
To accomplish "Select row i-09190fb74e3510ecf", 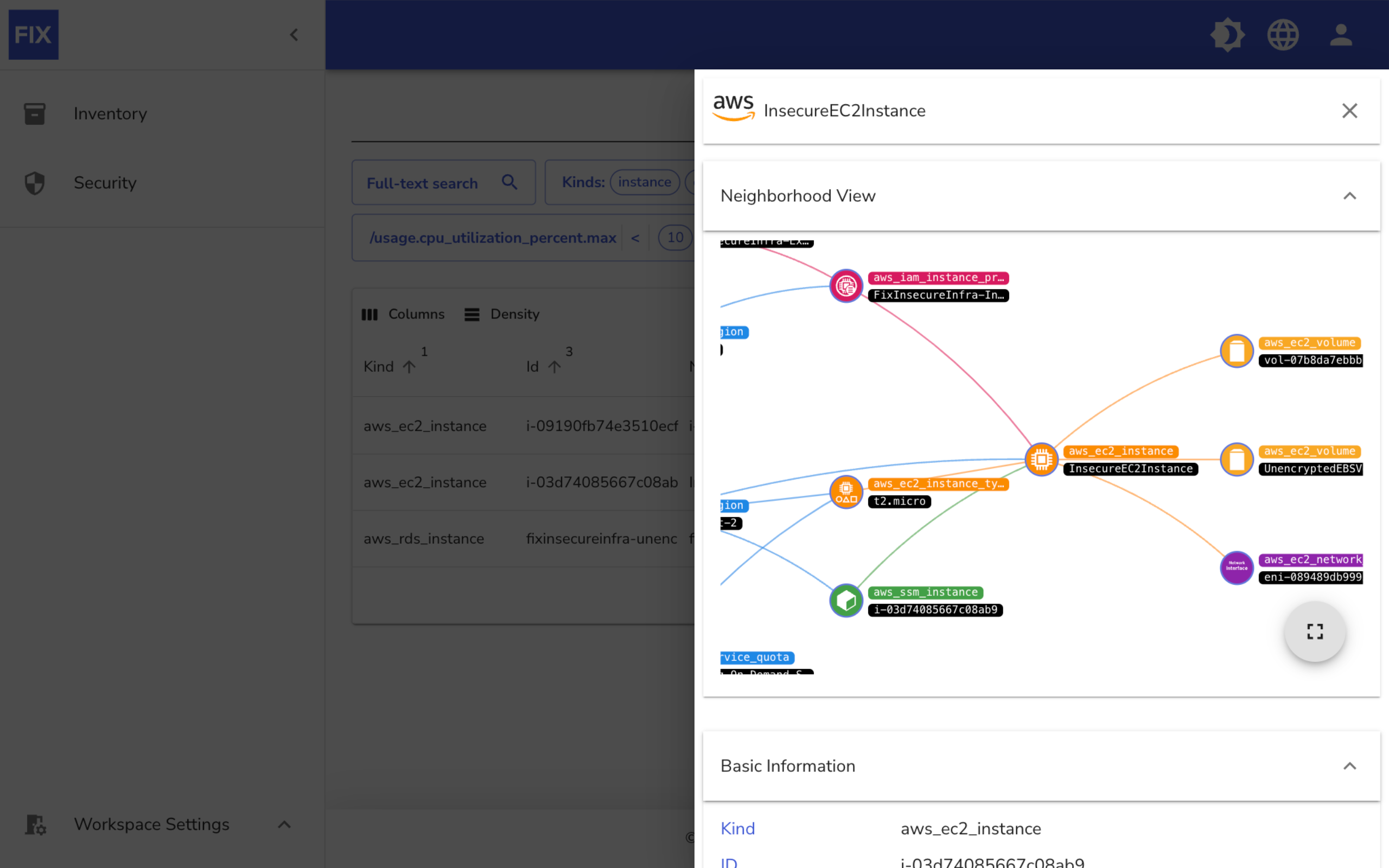I will tap(524, 426).
